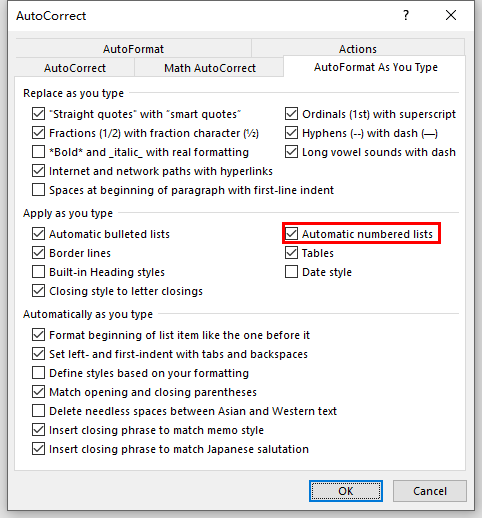482x518 pixels.
Task: Switch to the AutoCorrect tab
Action: (75, 68)
